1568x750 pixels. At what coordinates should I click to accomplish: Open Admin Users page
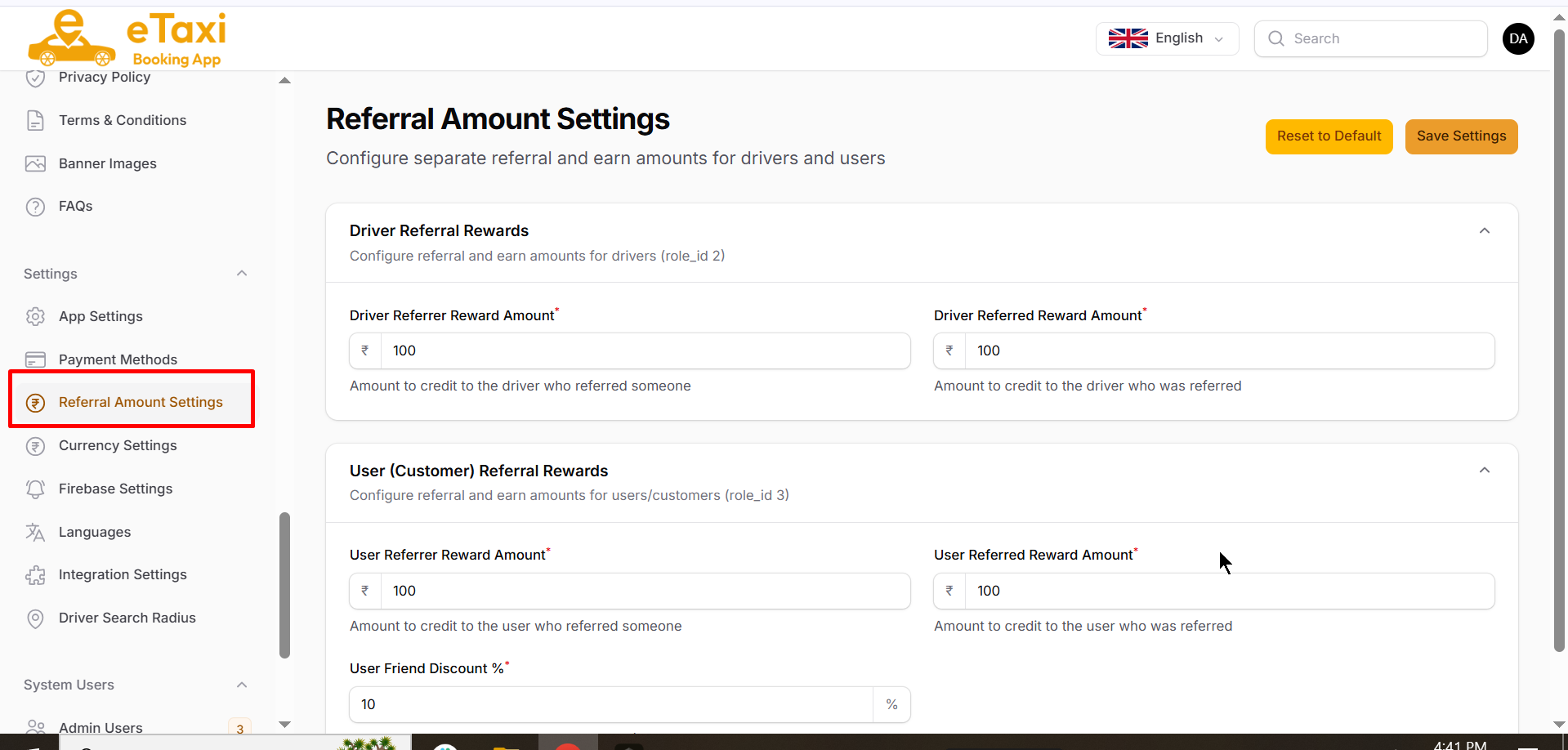tap(101, 727)
